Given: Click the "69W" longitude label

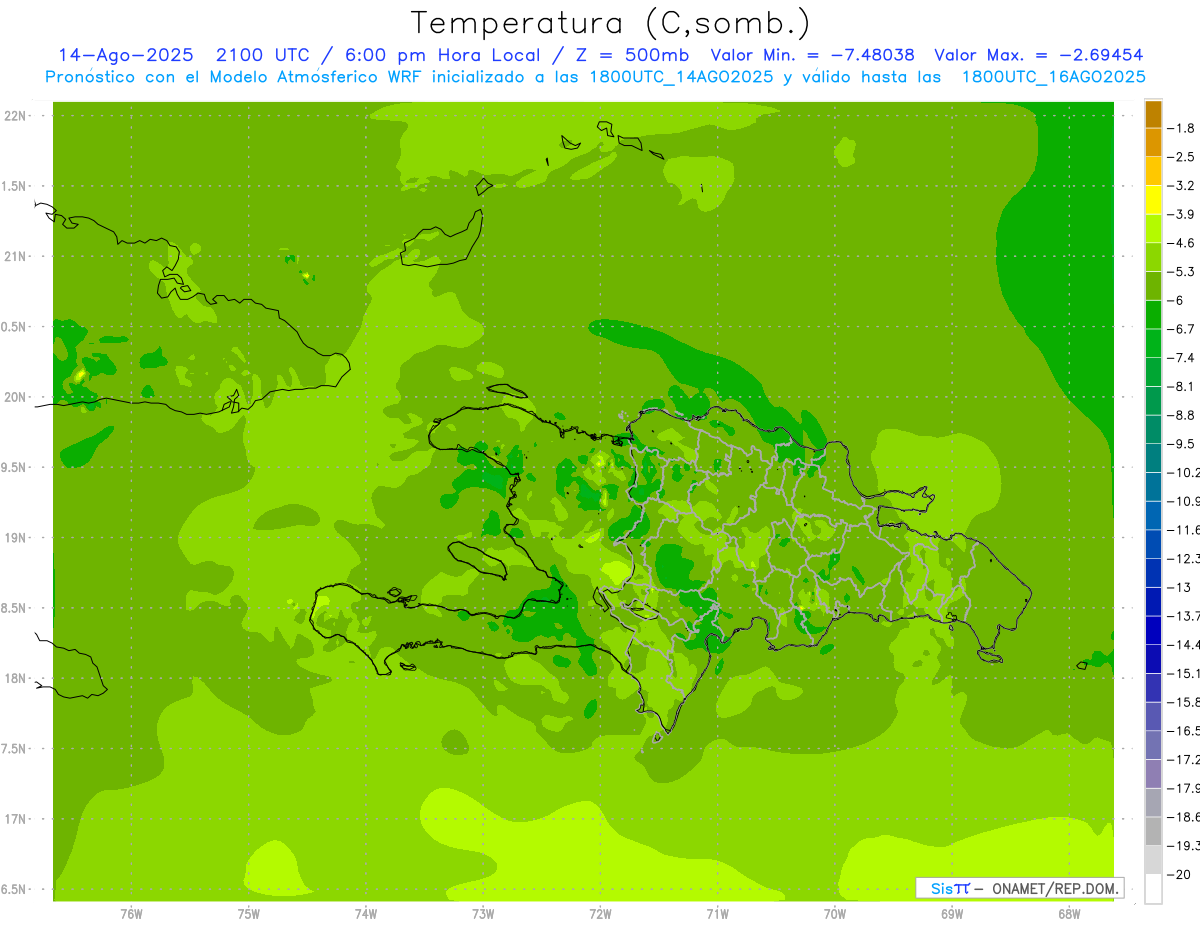Looking at the screenshot, I should click(952, 914).
